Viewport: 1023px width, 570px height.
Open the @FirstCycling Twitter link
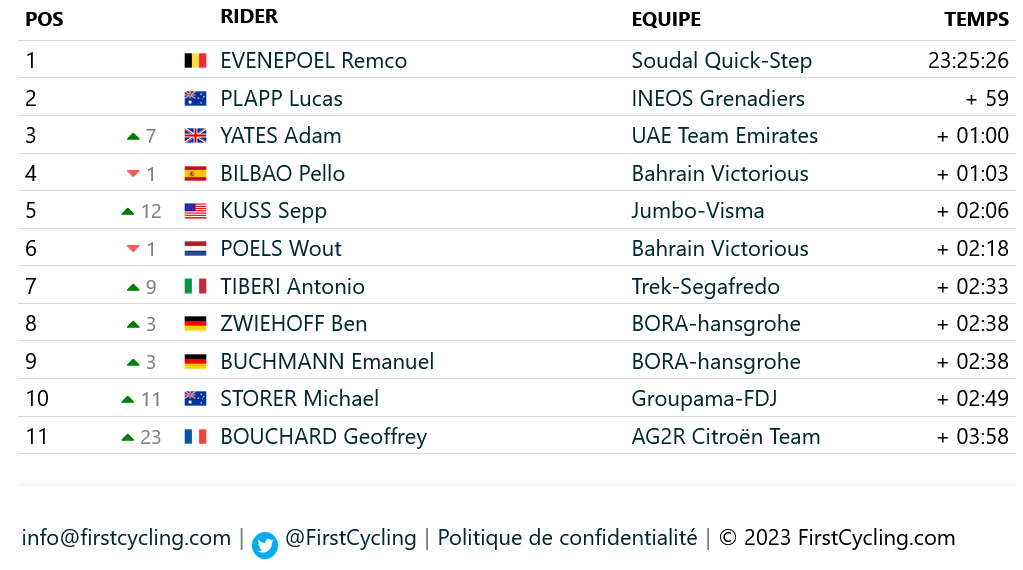point(350,538)
